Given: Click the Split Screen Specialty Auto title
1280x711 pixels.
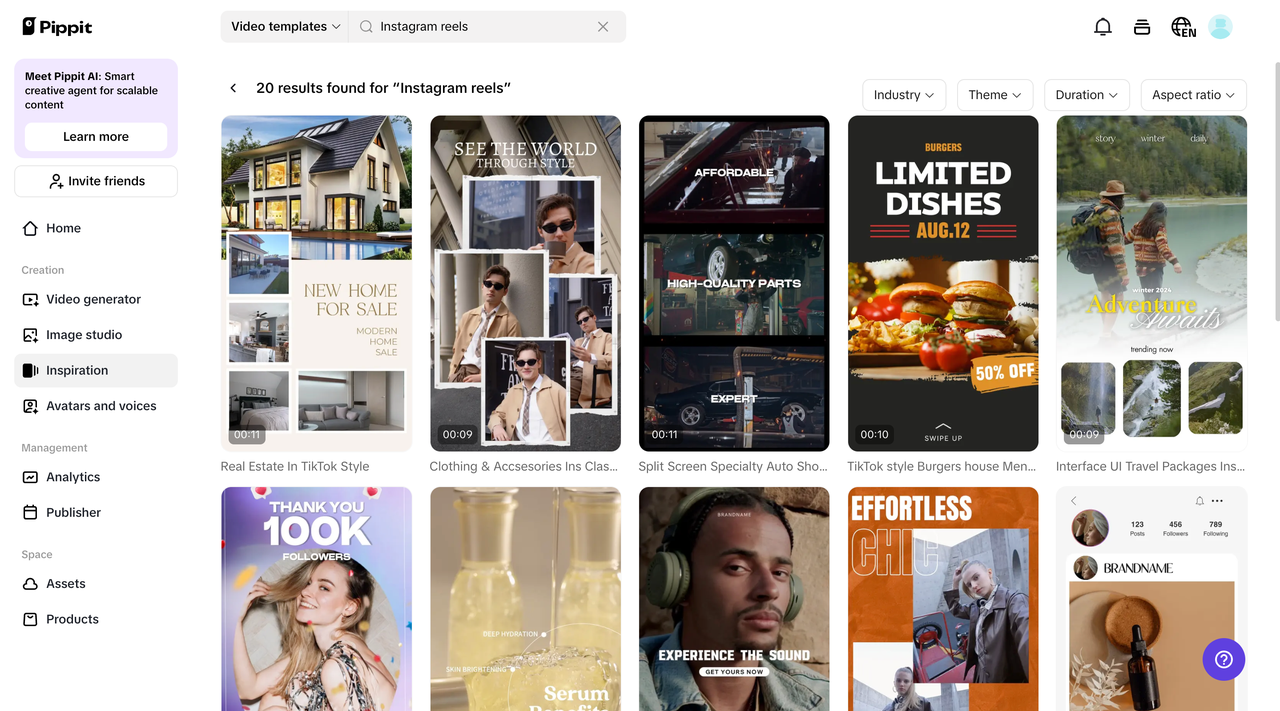Looking at the screenshot, I should [733, 466].
